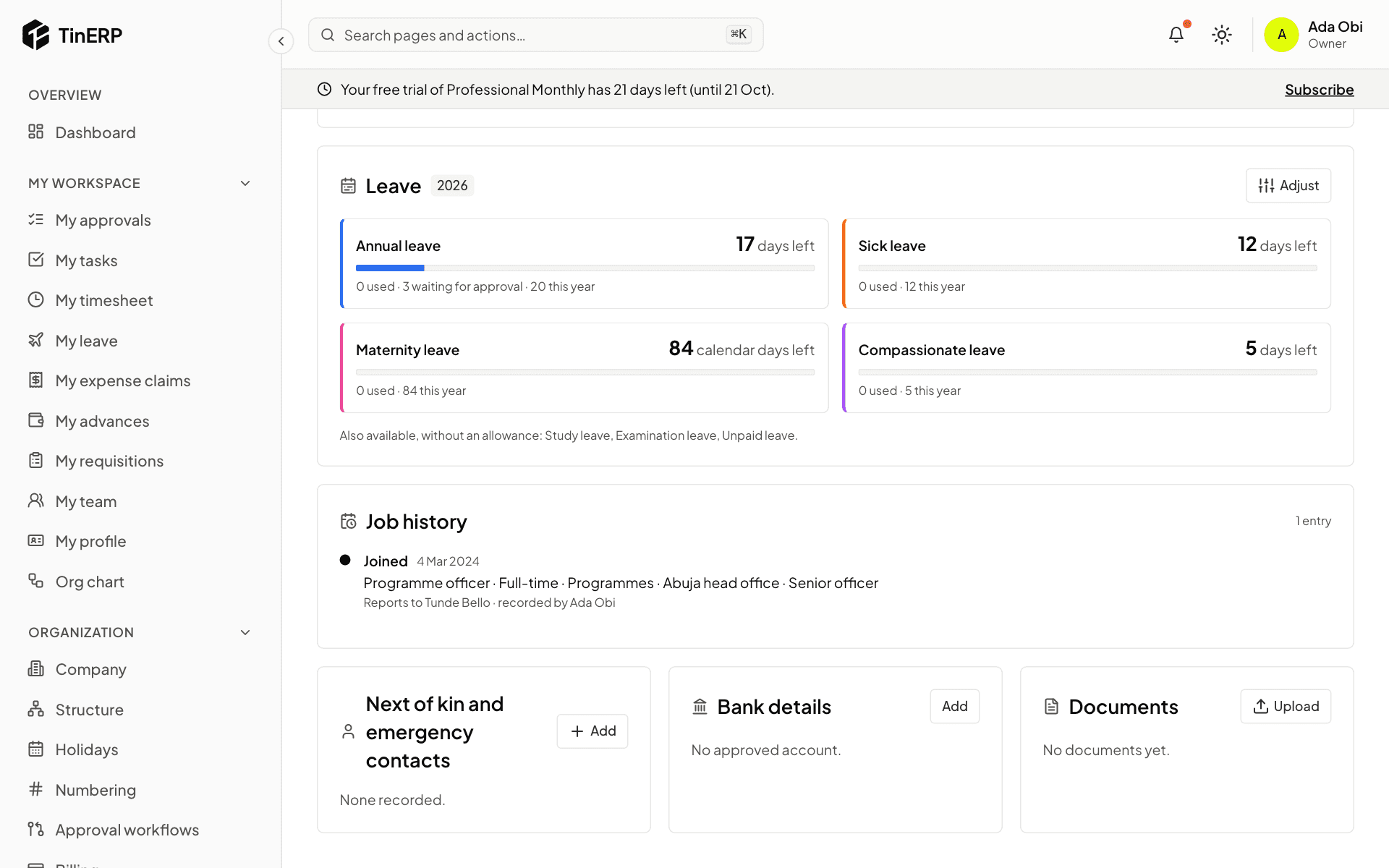Toggle the light/dark theme sun icon

[x=1222, y=35]
